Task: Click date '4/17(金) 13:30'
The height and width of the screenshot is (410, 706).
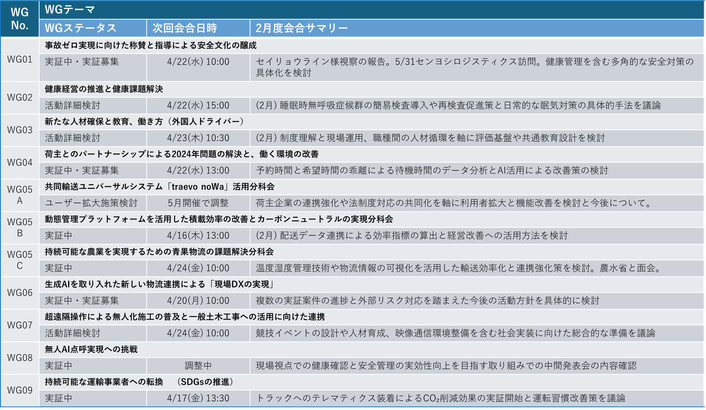Action: point(198,398)
